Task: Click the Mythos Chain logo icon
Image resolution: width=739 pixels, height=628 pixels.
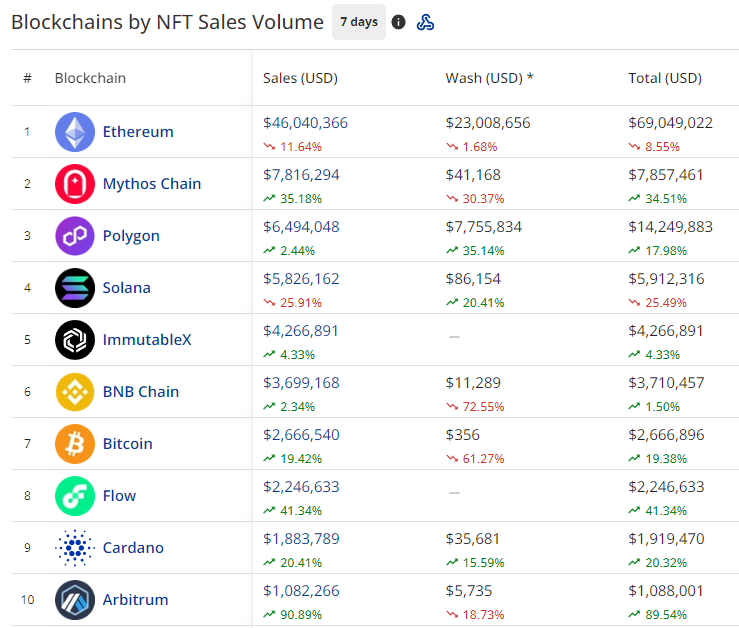Action: point(75,184)
